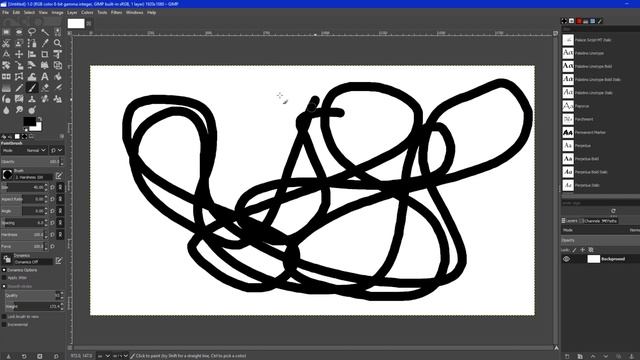The width and height of the screenshot is (640, 360).
Task: Select the Ink tool
Action: pos(6,99)
